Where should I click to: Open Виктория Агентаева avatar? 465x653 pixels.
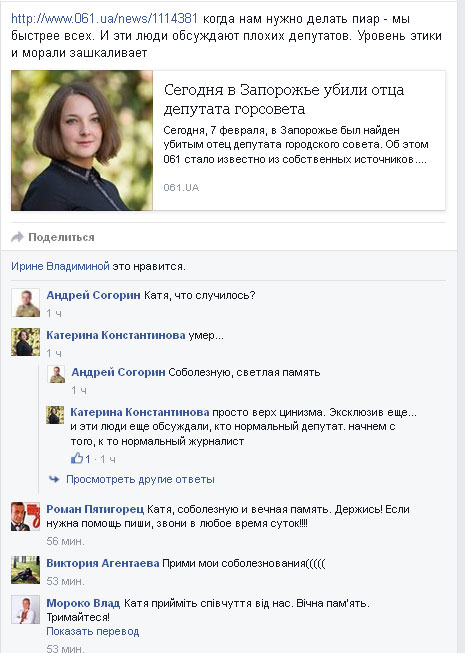(x=25, y=570)
